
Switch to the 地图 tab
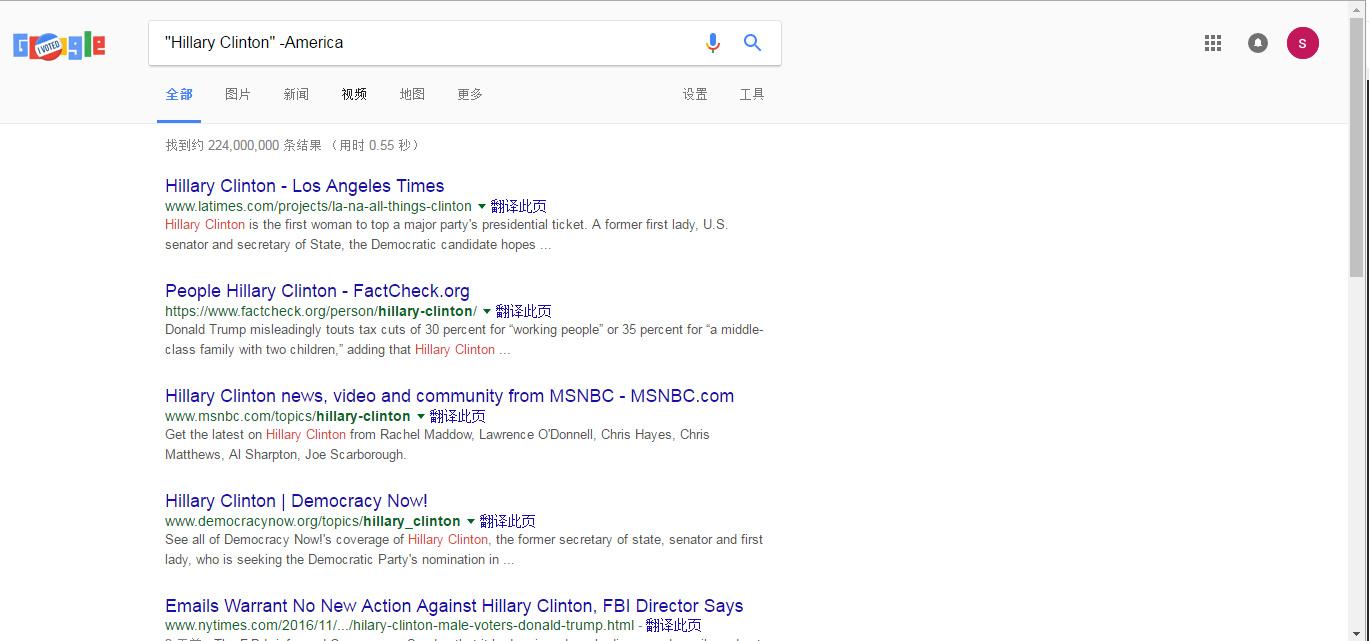412,94
